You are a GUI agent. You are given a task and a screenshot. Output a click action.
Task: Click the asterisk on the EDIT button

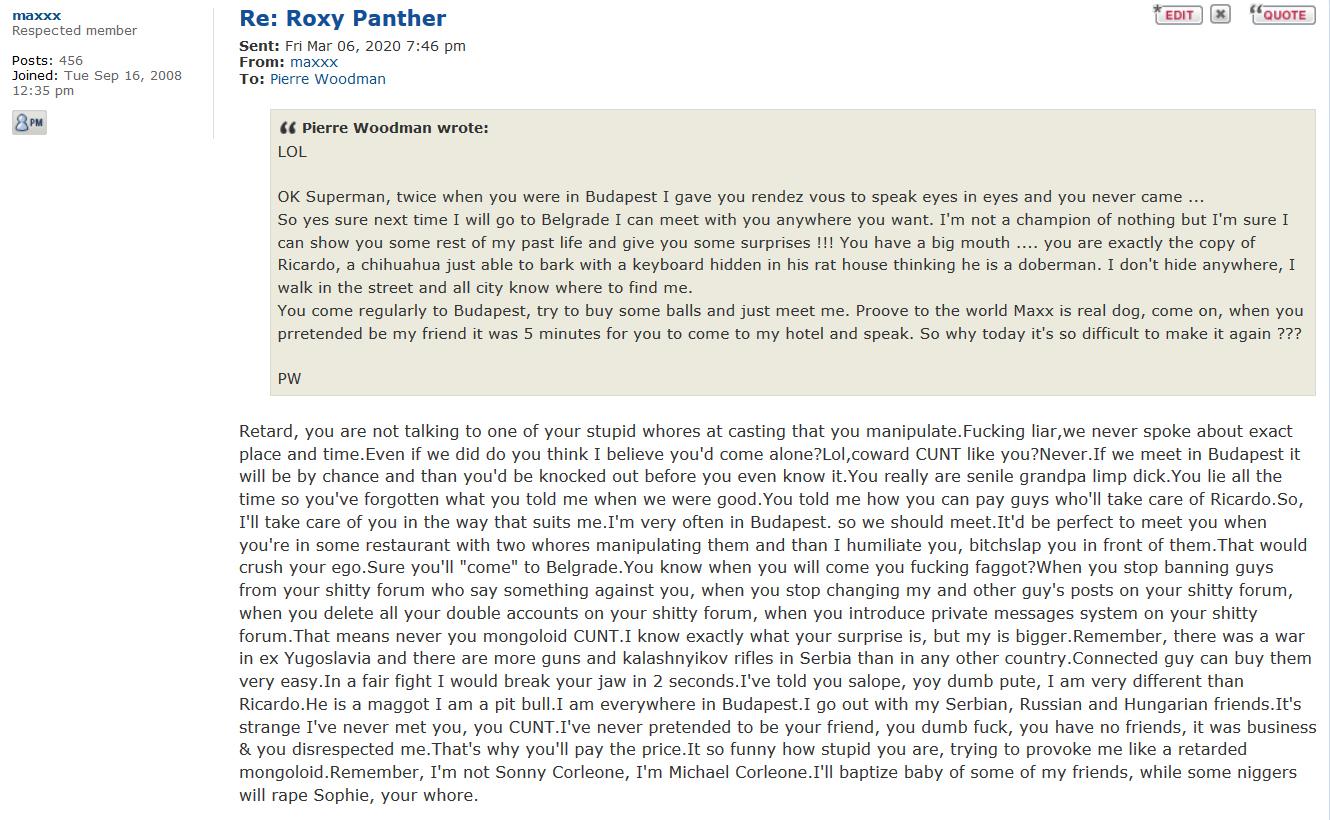[x=1158, y=10]
